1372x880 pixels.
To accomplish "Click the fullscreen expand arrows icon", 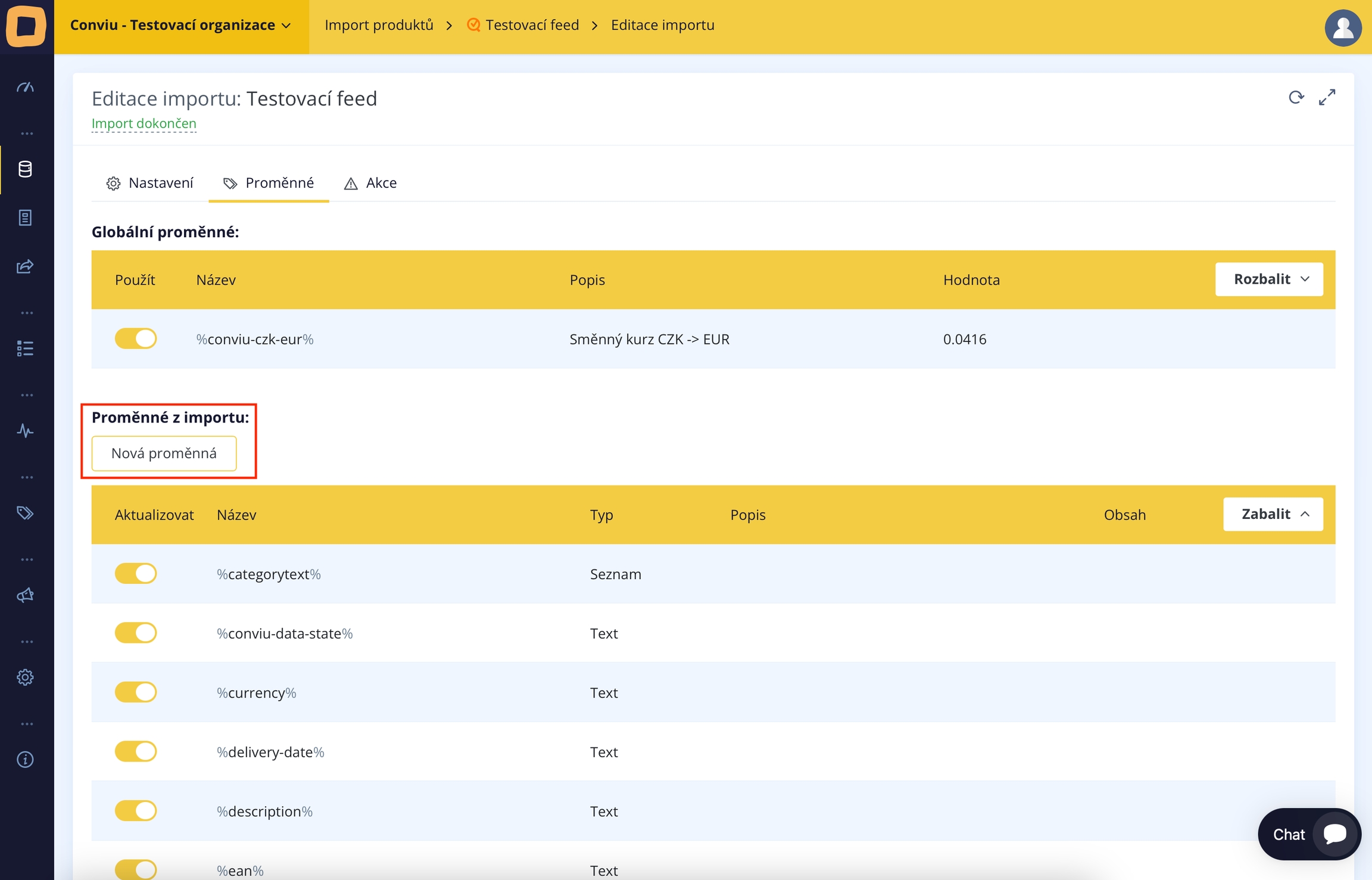I will click(1327, 97).
